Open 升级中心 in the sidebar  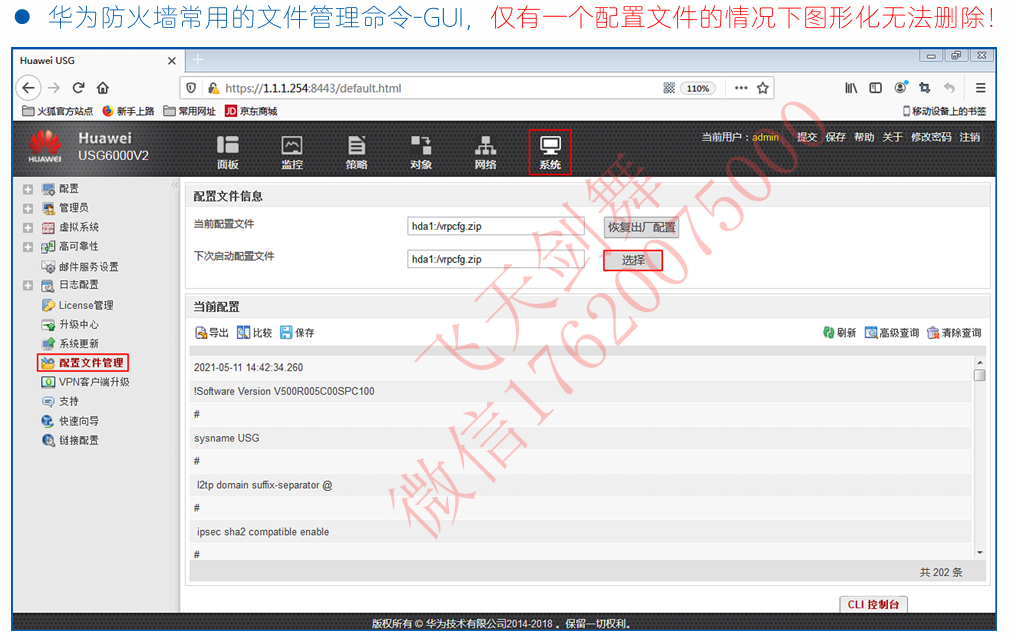coord(70,324)
